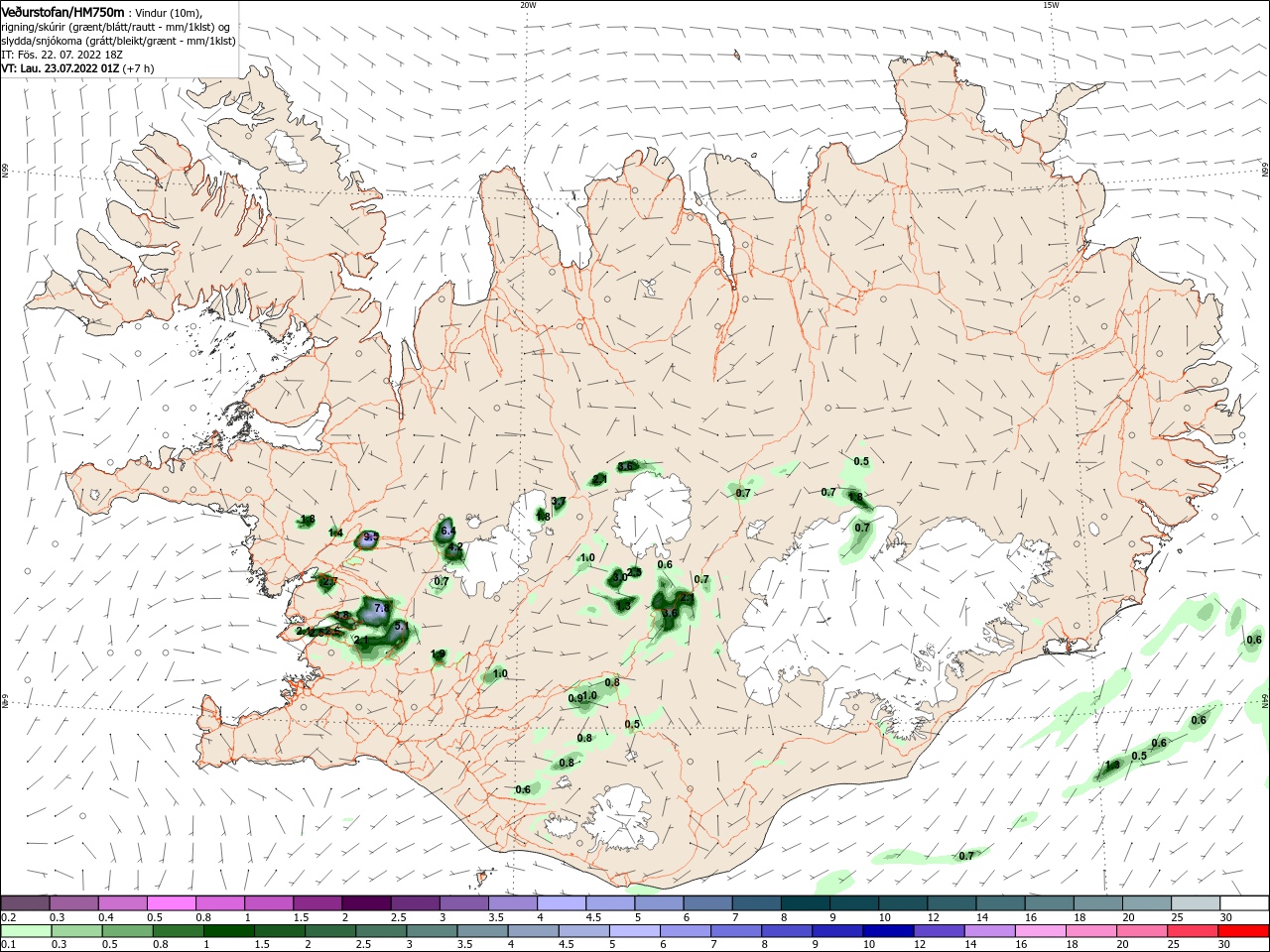Click the bright magenta 0.5 swatch in top legend row
Image resolution: width=1270 pixels, height=952 pixels.
coord(171,902)
